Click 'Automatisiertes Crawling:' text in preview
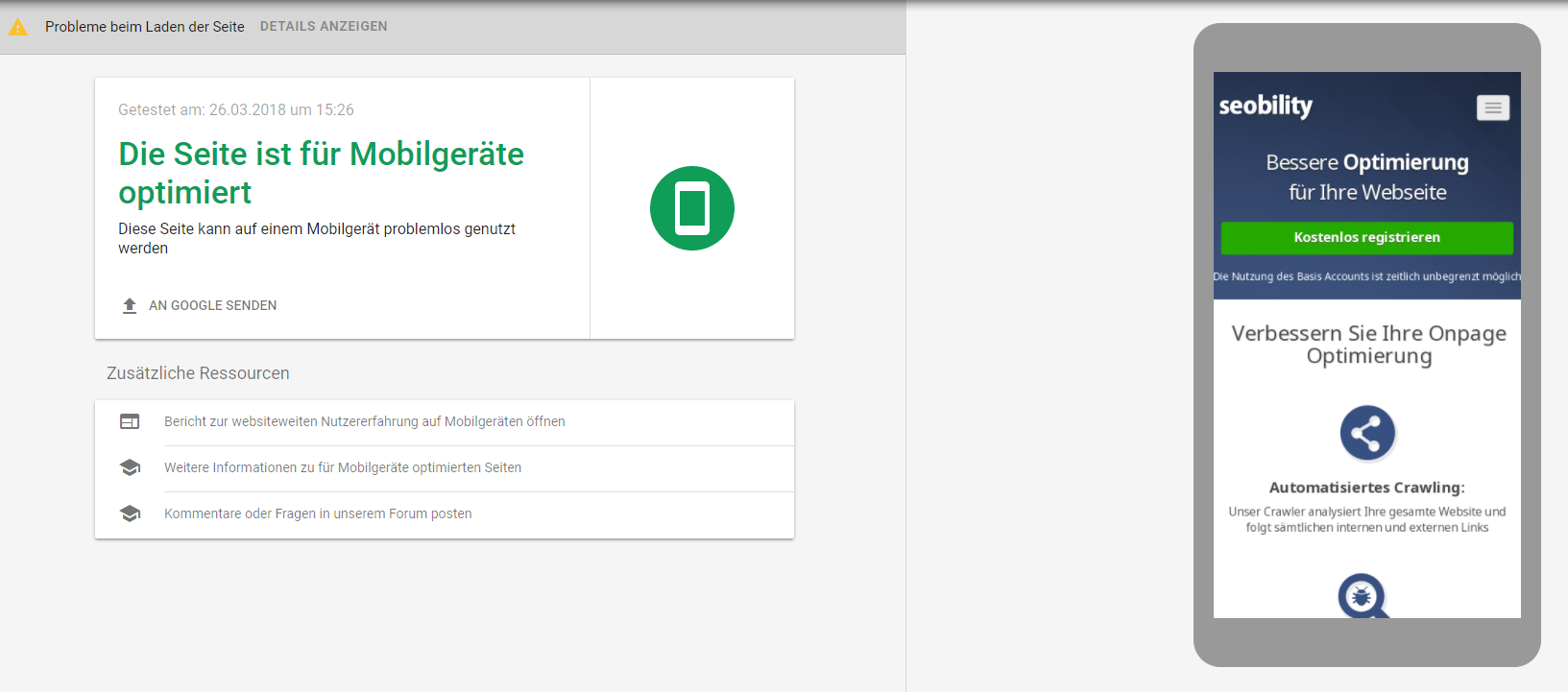This screenshot has height=692, width=1568. (1367, 488)
